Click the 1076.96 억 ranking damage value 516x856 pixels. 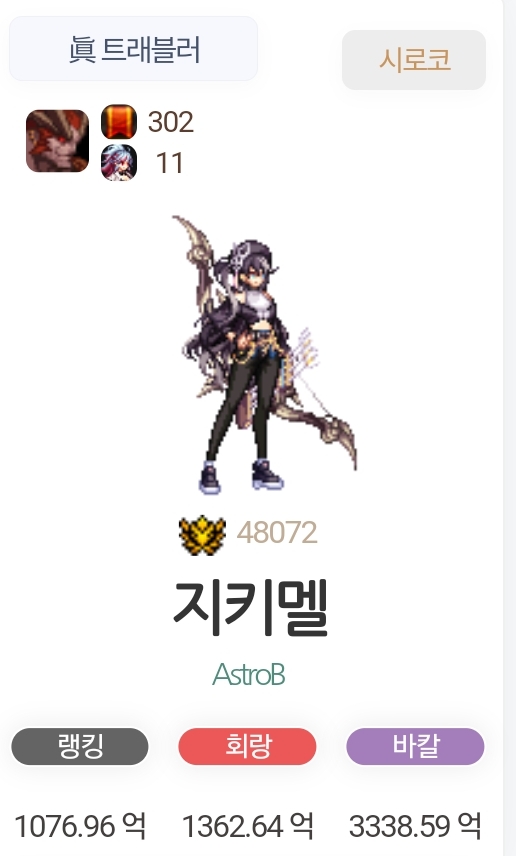[80, 826]
